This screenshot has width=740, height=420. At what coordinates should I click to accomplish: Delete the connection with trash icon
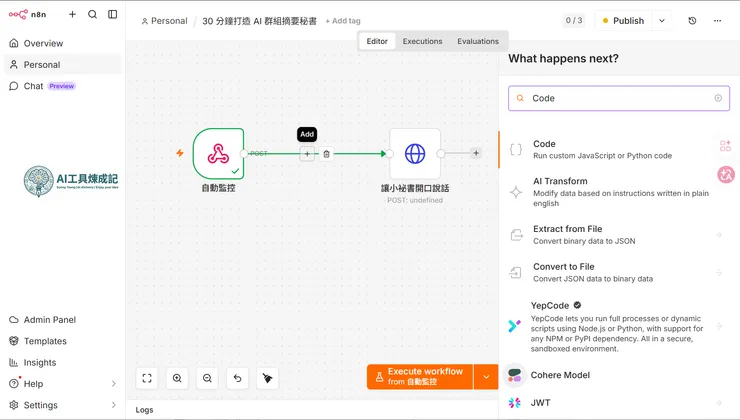tap(326, 154)
